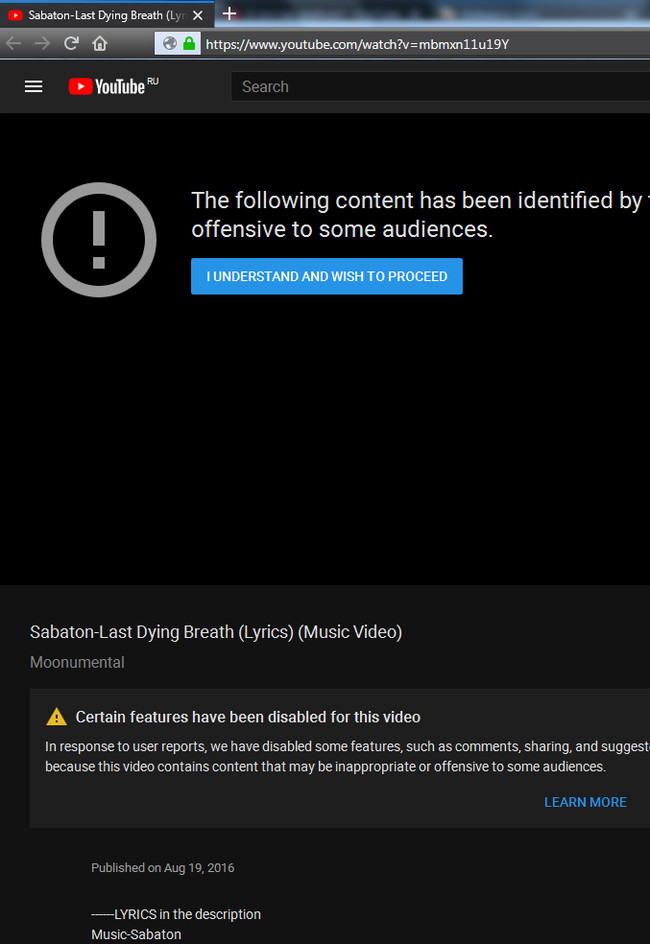Open the Moonumental channel link
The image size is (650, 944).
(77, 662)
